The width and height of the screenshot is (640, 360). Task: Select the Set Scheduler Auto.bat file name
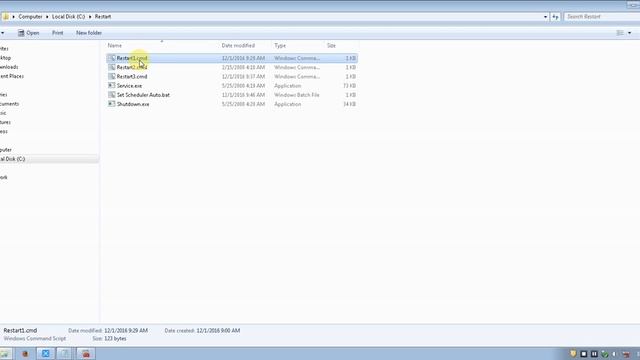pos(143,95)
